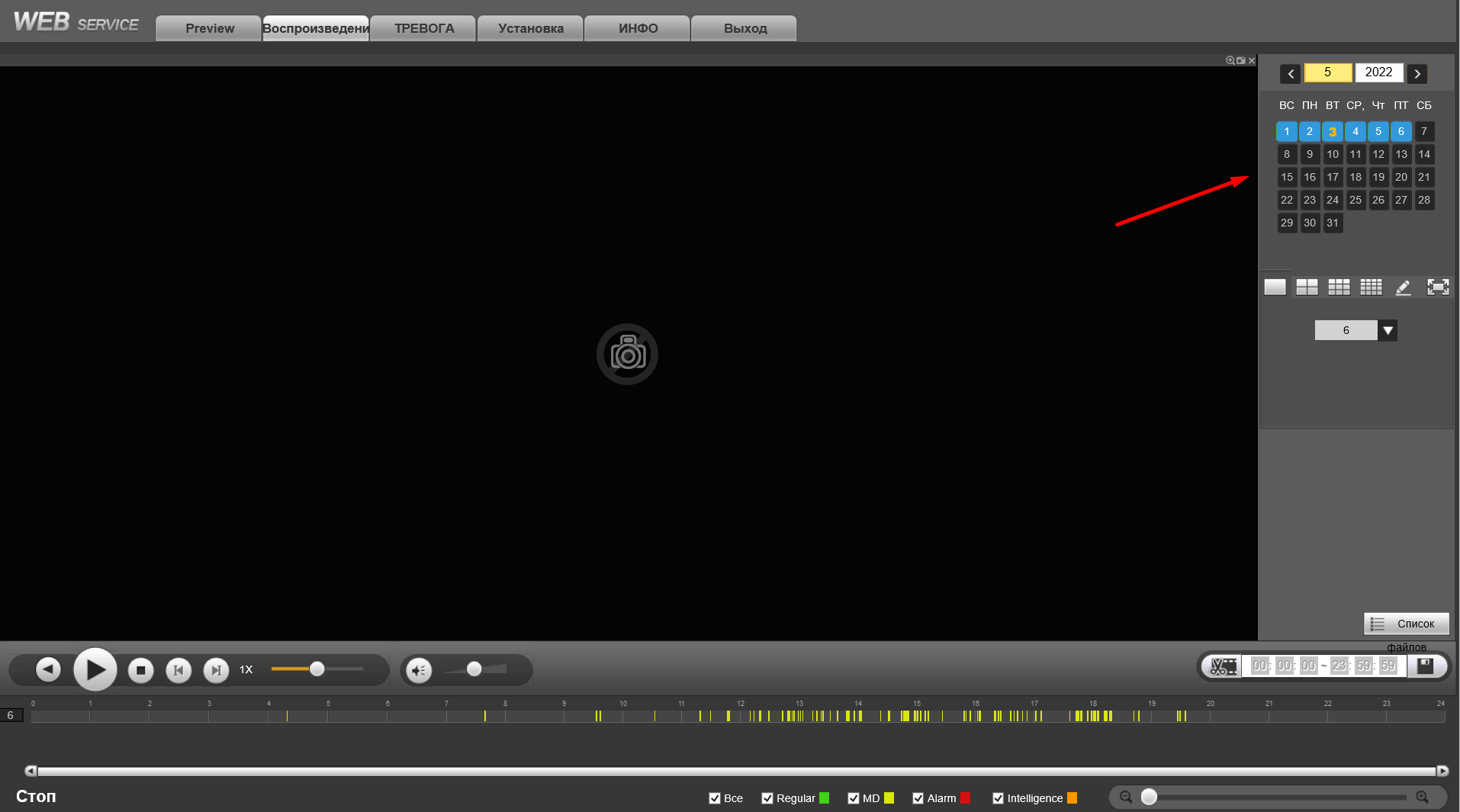Step to the next frame
Screen dimensions: 1460x812
(x=217, y=670)
